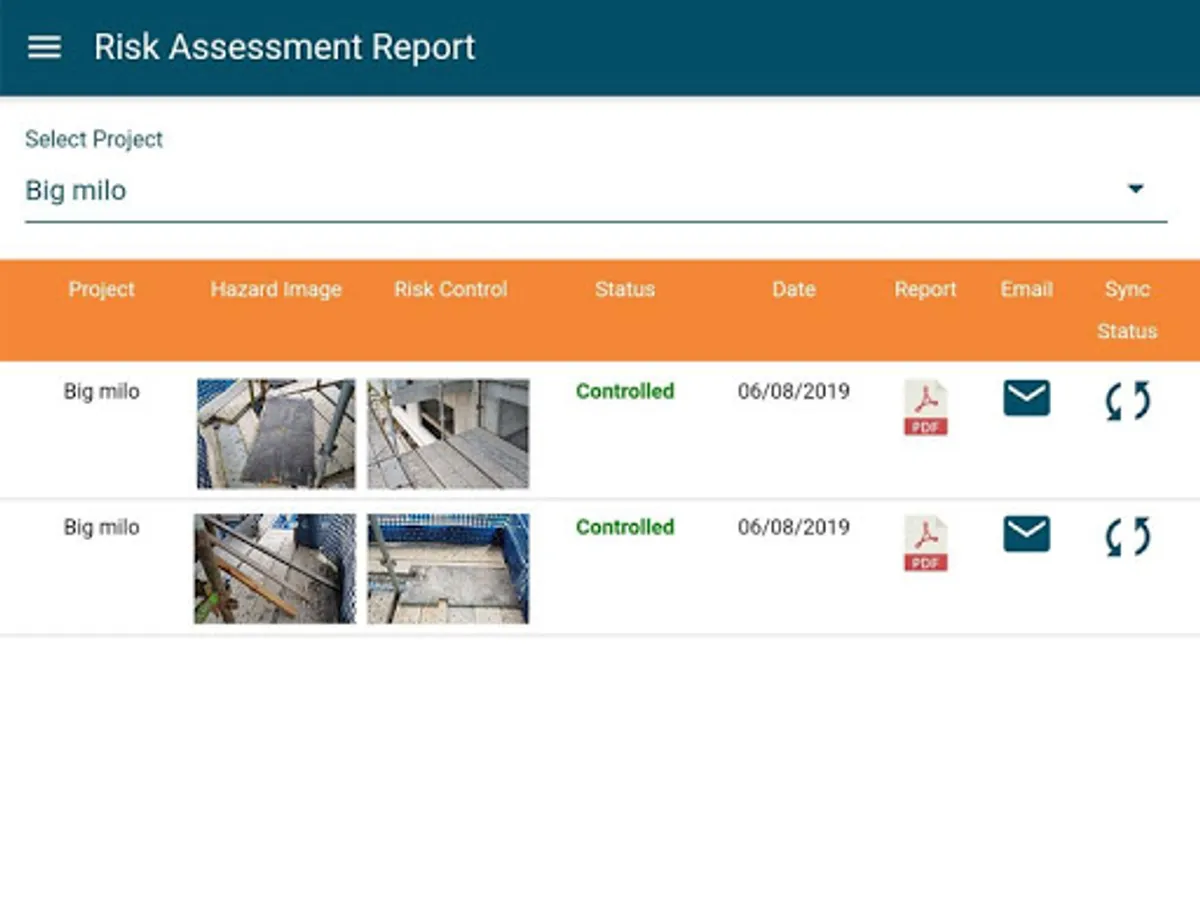Click the Status column header
Screen dimensions: 1200x900
[x=625, y=289]
